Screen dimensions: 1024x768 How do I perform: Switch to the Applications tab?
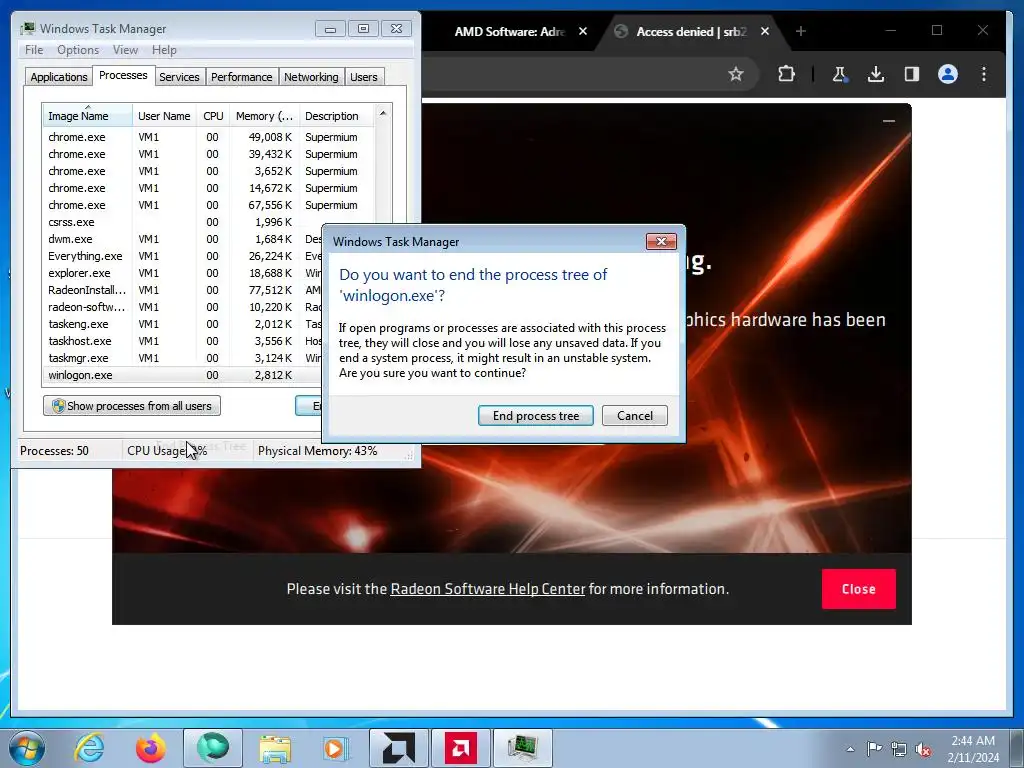(x=59, y=77)
